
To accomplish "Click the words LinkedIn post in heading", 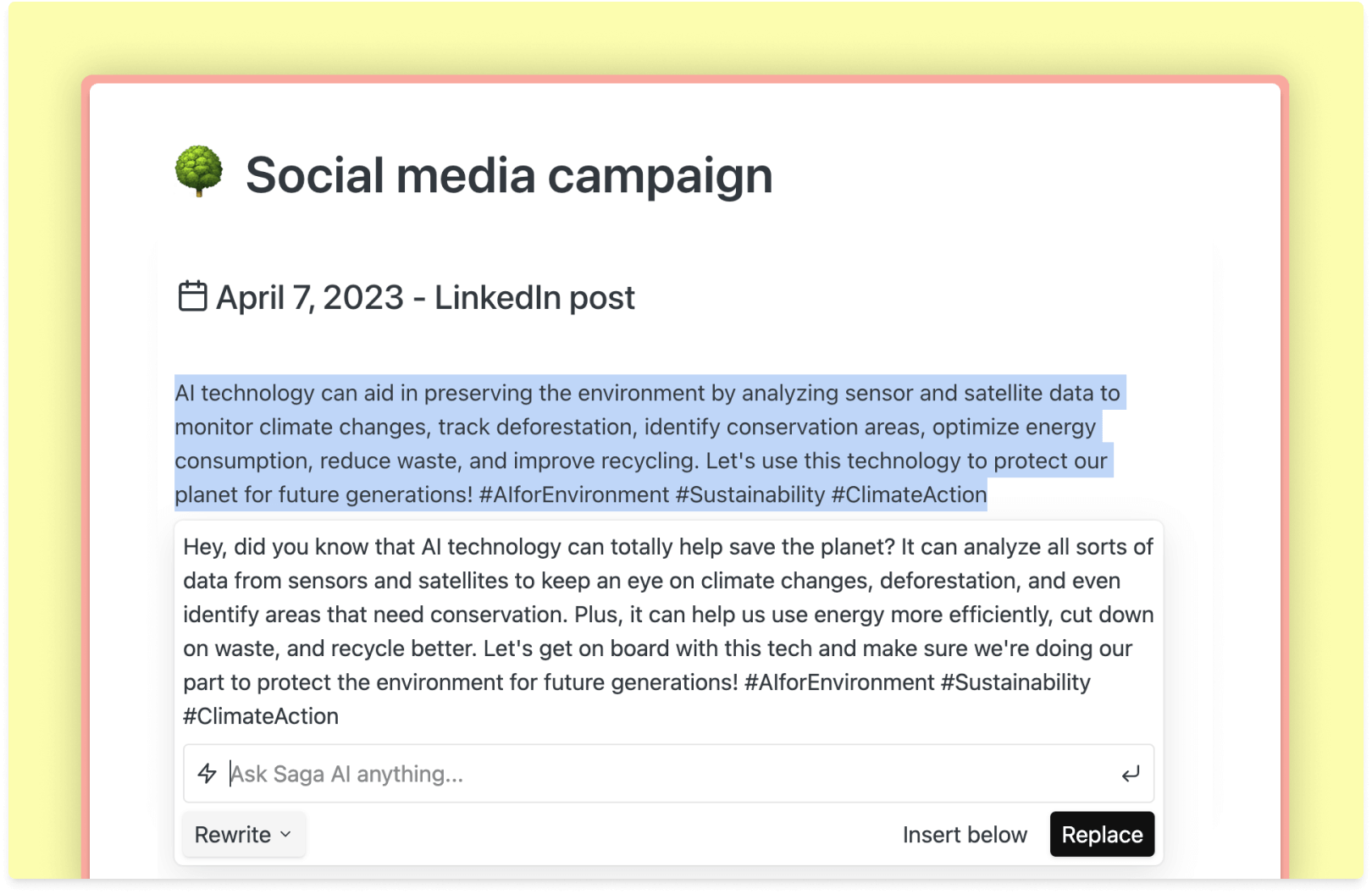I will pyautogui.click(x=534, y=298).
